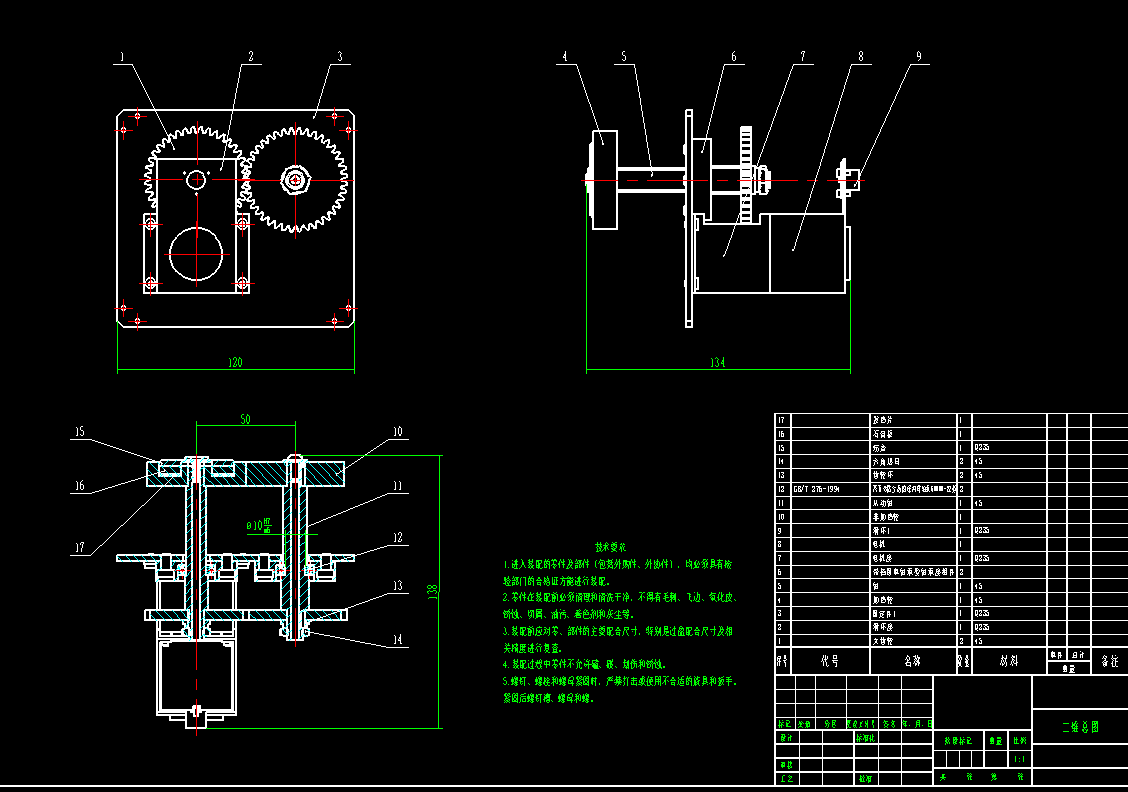Select the row number 17 cell in the parts list

point(782,419)
